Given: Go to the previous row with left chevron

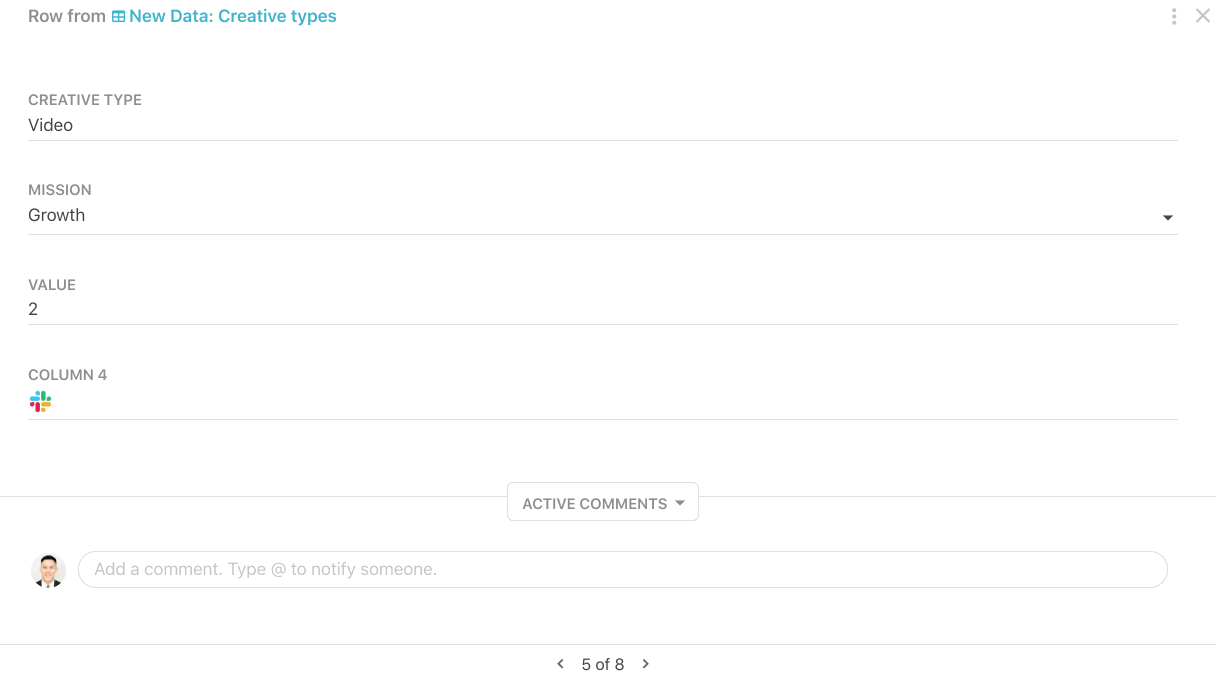Looking at the screenshot, I should click(x=560, y=664).
